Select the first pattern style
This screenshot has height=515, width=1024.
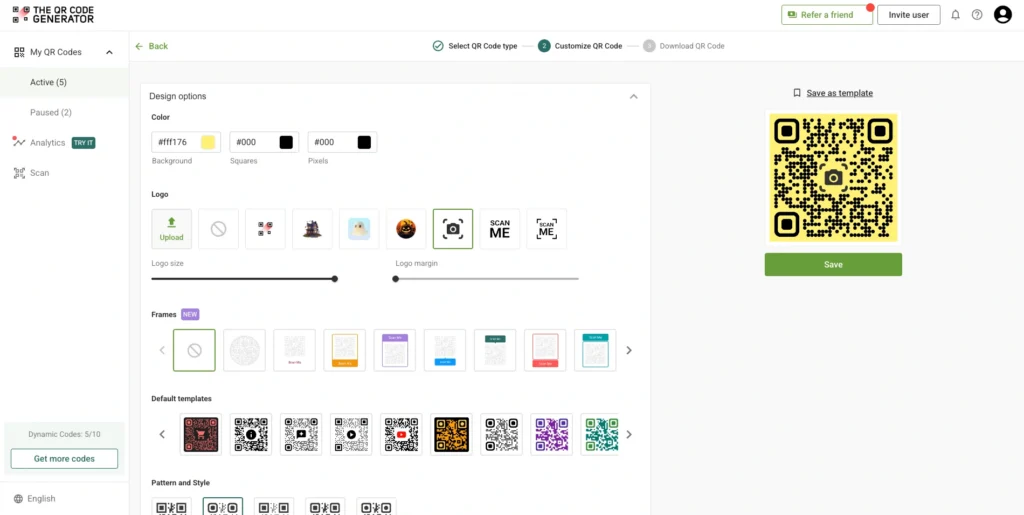[172, 506]
